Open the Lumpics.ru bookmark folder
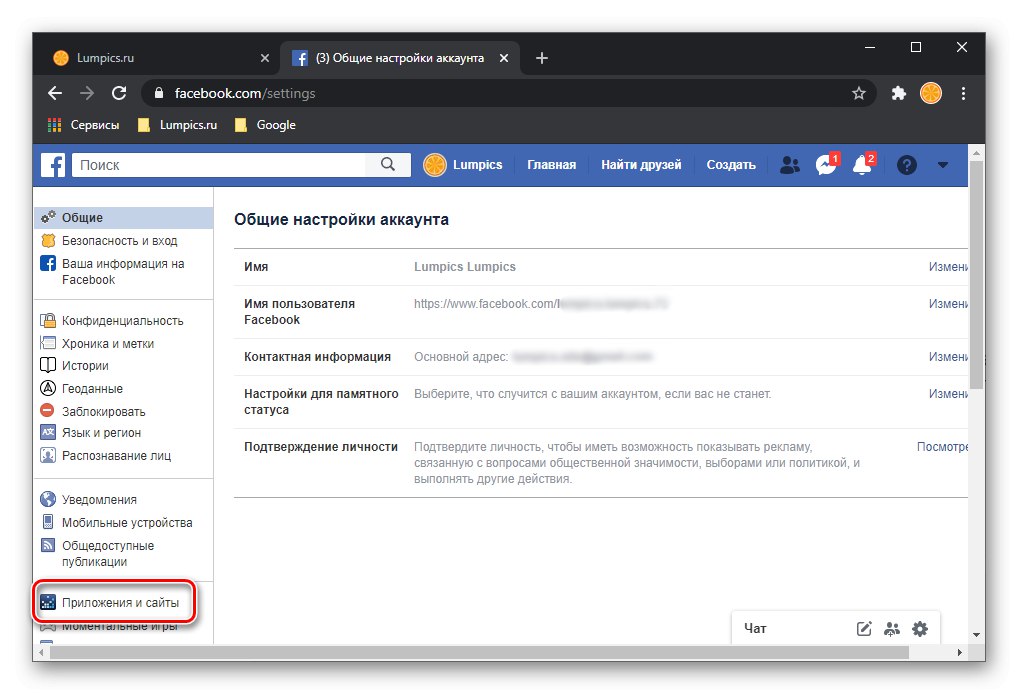This screenshot has height=694, width=1018. 177,125
